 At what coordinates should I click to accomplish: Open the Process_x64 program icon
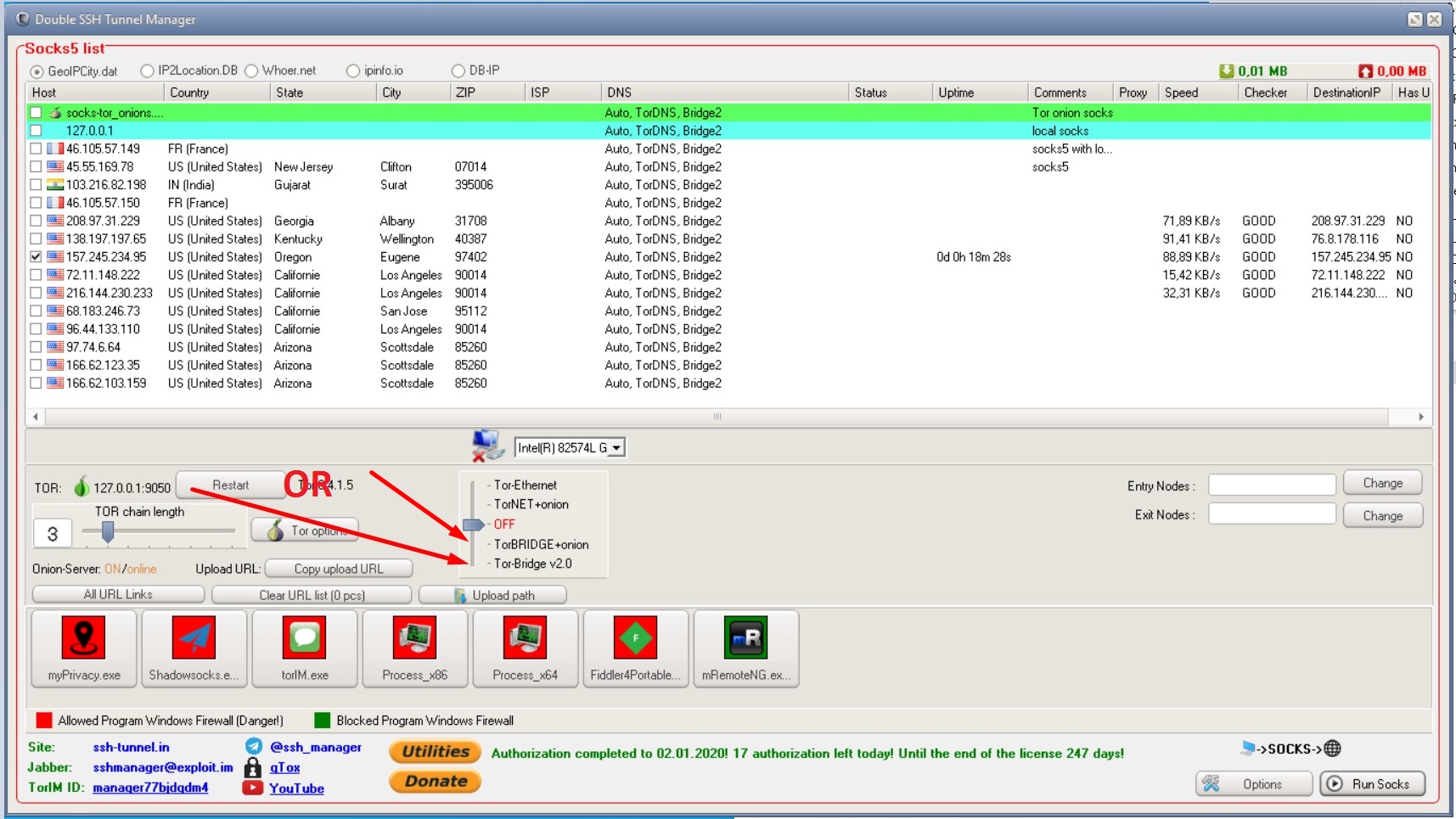[x=526, y=637]
